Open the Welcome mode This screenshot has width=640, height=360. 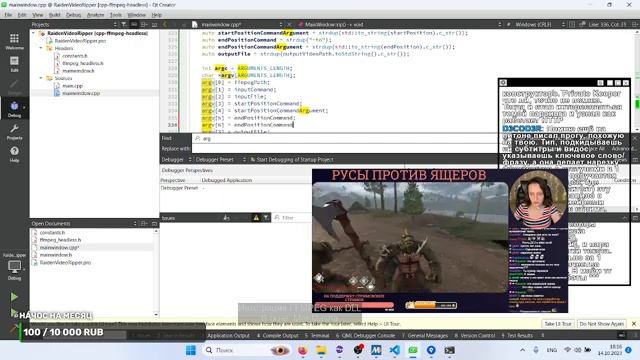pyautogui.click(x=14, y=41)
